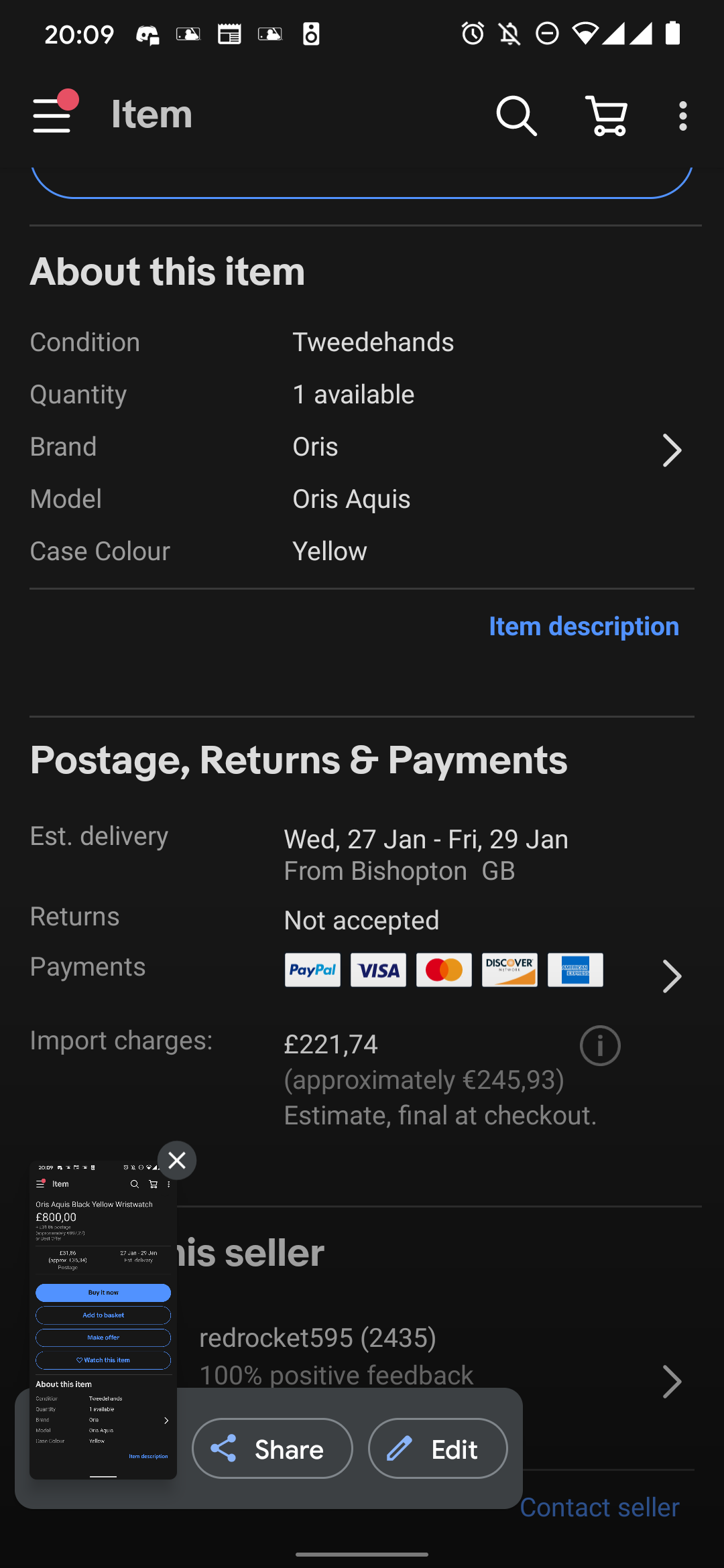
Task: Expand the seller redrocket595 chevron
Action: (671, 1382)
